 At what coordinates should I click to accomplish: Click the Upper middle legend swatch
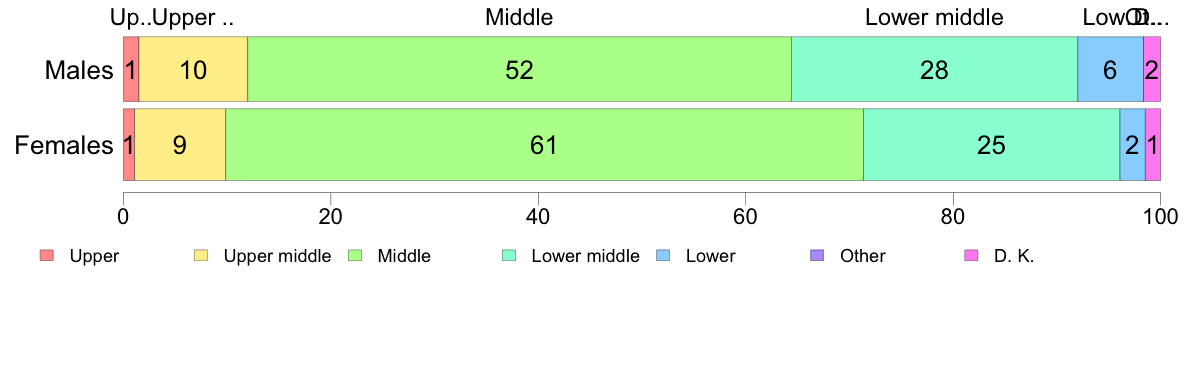(x=201, y=256)
